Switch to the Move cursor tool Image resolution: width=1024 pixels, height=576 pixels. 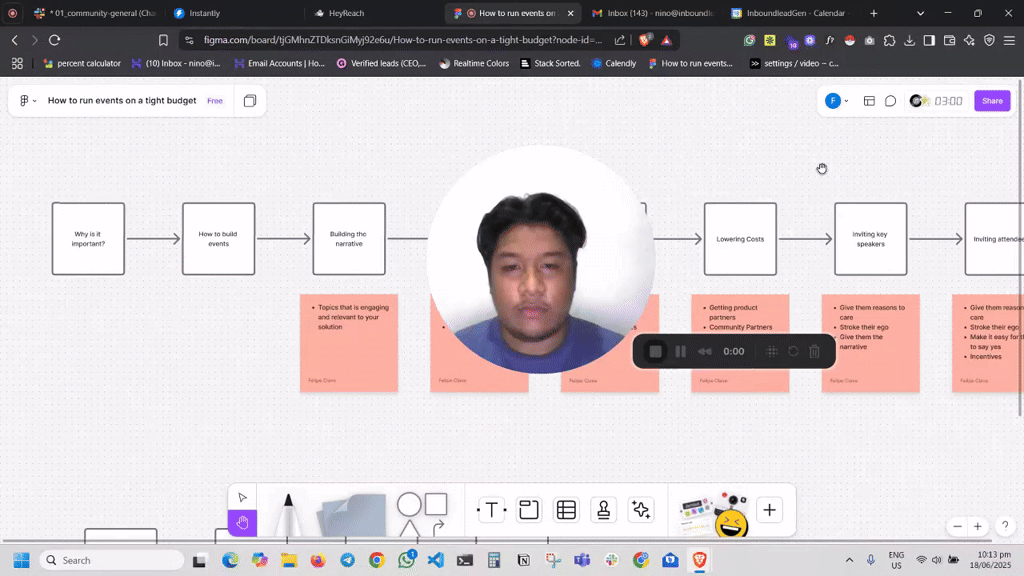click(x=242, y=497)
